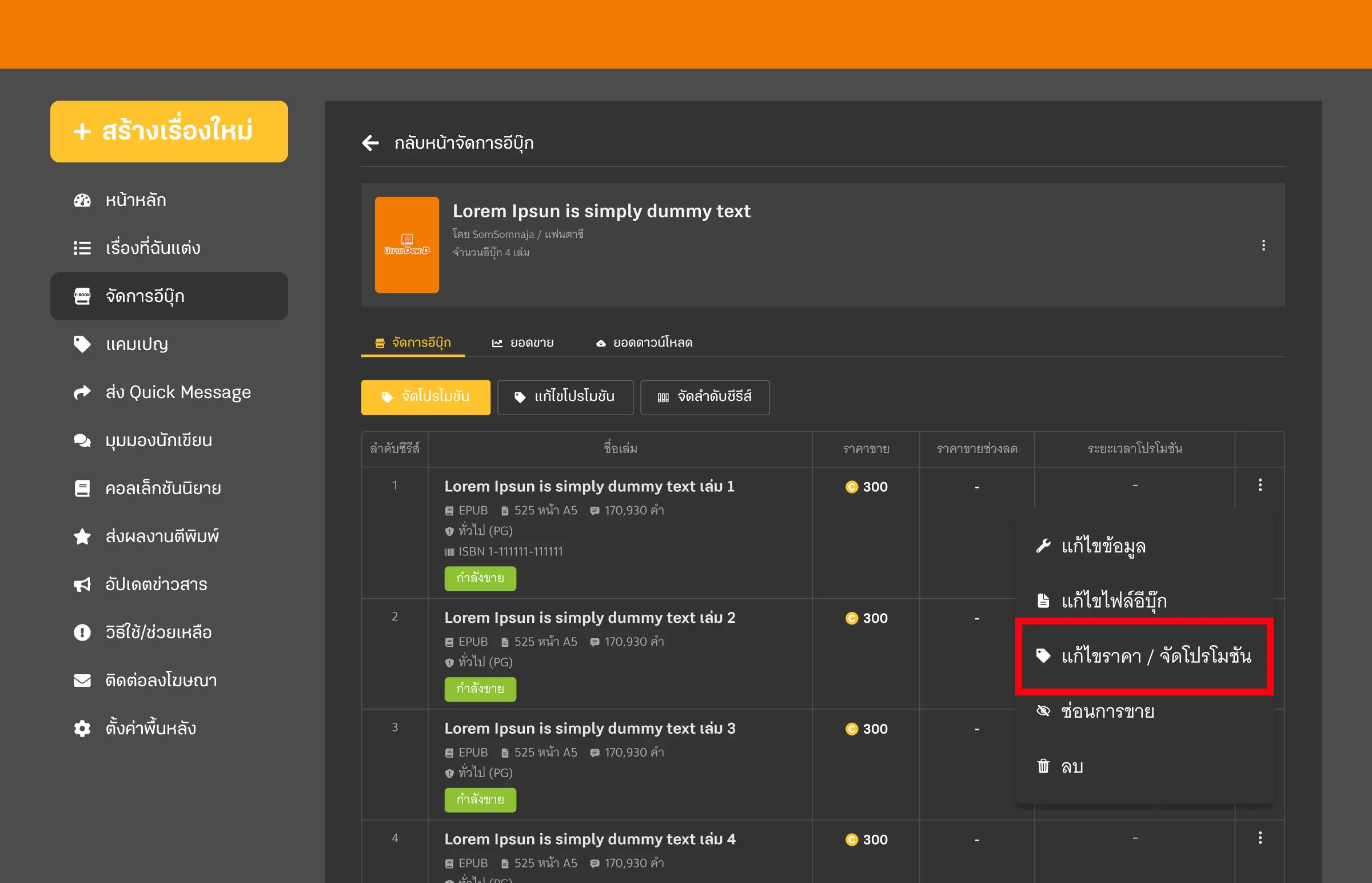Switch to the ยอดดาวน์โหลด tab
The height and width of the screenshot is (883, 1372).
(644, 343)
